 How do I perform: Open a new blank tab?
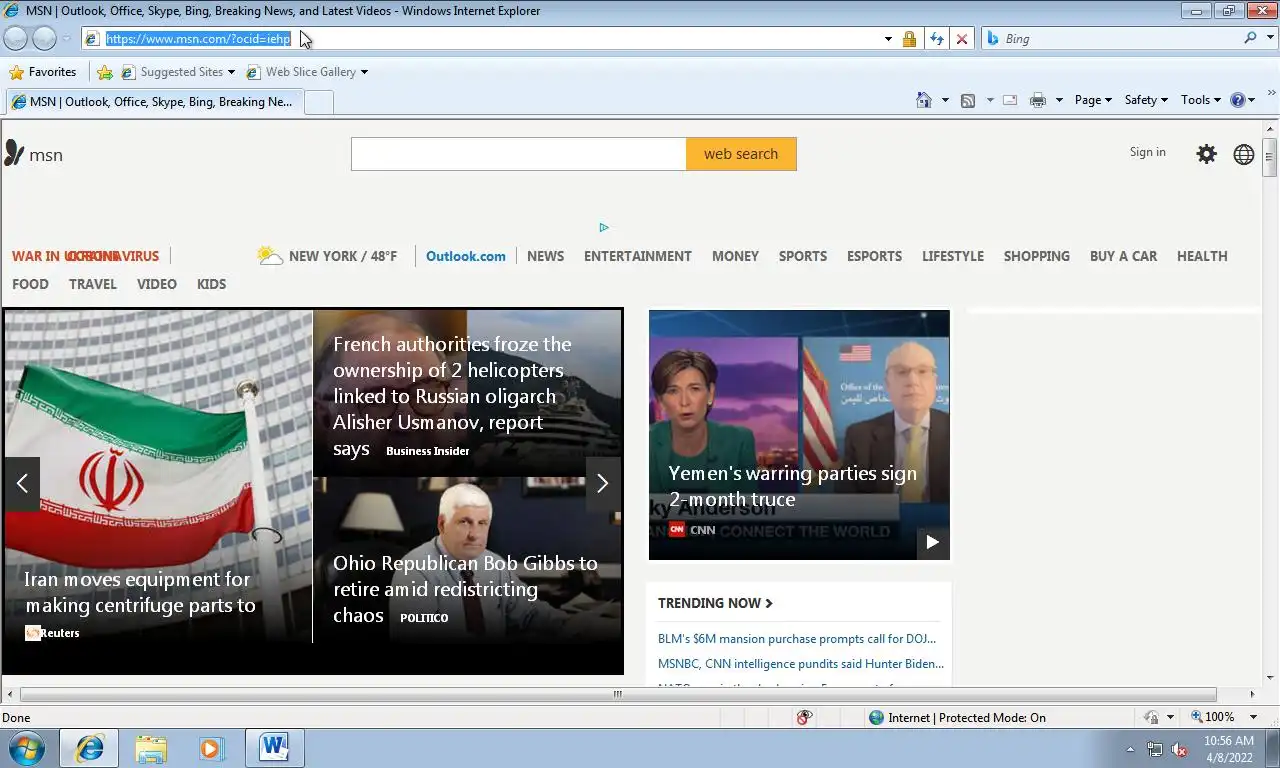coord(318,102)
